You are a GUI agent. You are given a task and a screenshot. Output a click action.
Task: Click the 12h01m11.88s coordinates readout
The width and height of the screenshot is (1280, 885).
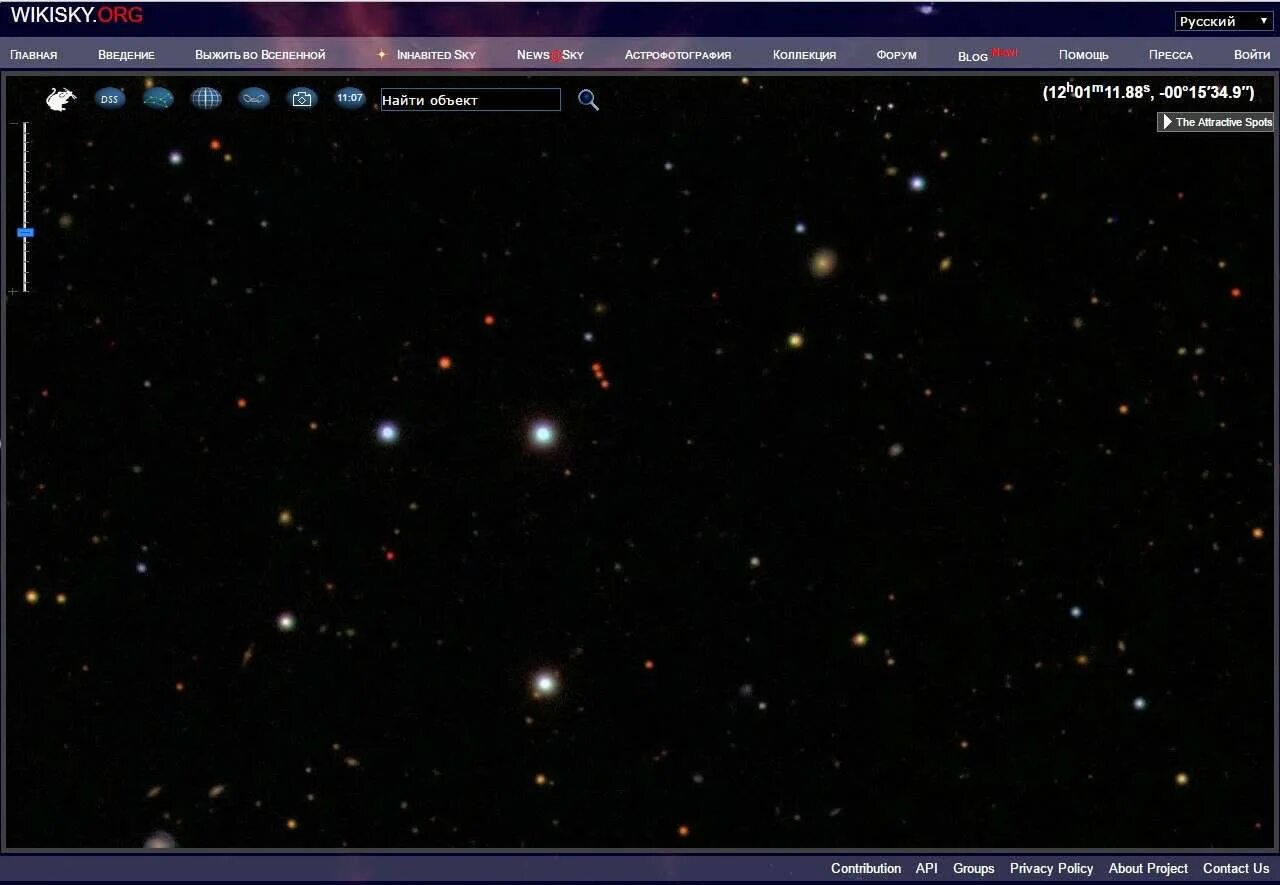coord(1148,92)
